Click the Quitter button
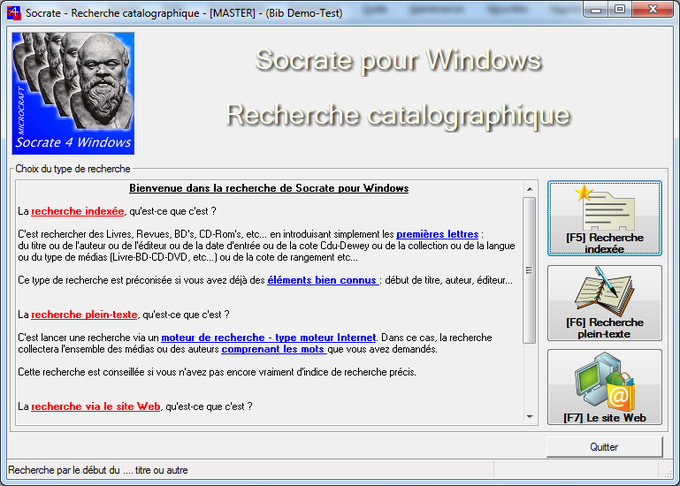Screen dimensions: 680x486 (604, 447)
